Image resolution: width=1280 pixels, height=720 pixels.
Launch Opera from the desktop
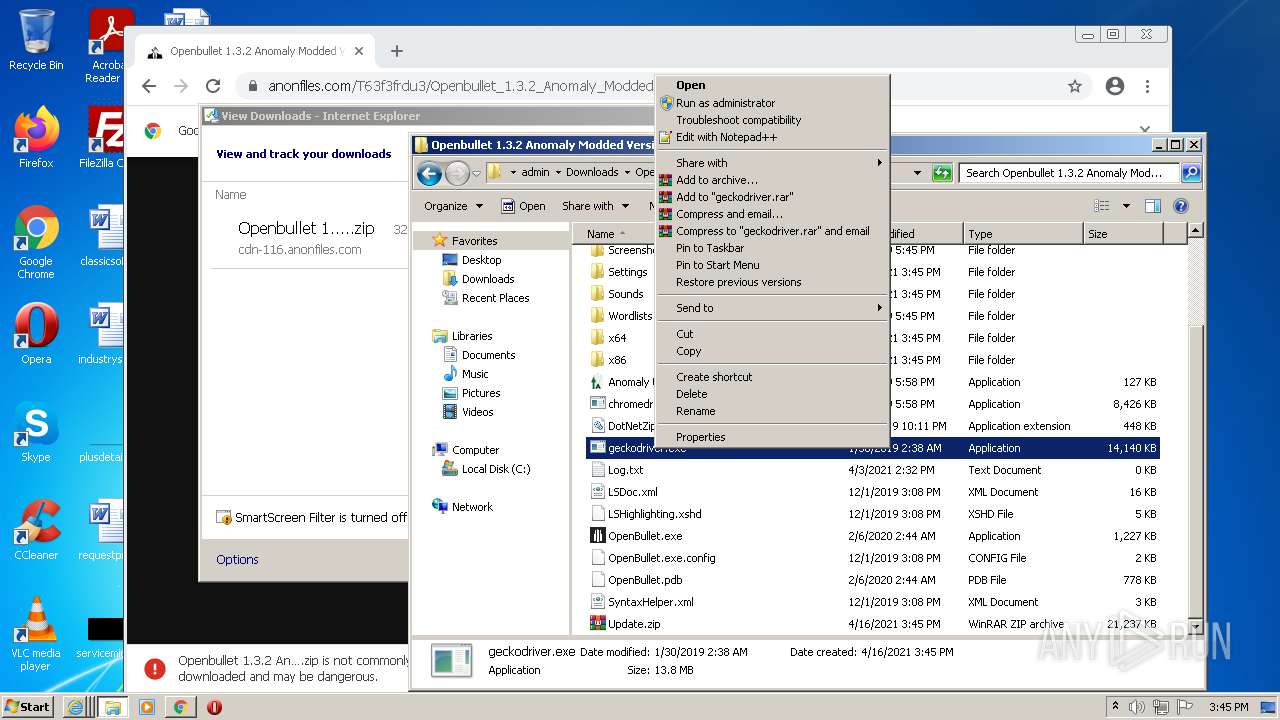point(36,333)
